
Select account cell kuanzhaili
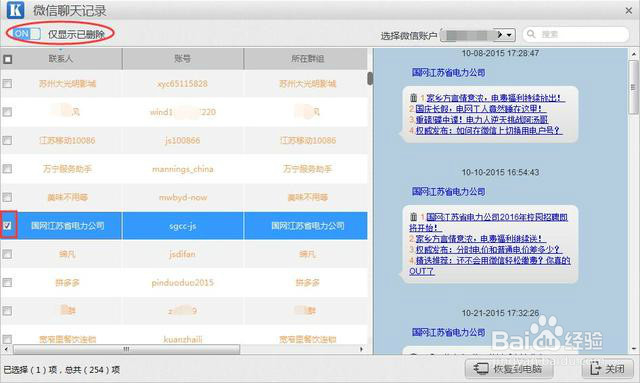tap(182, 339)
